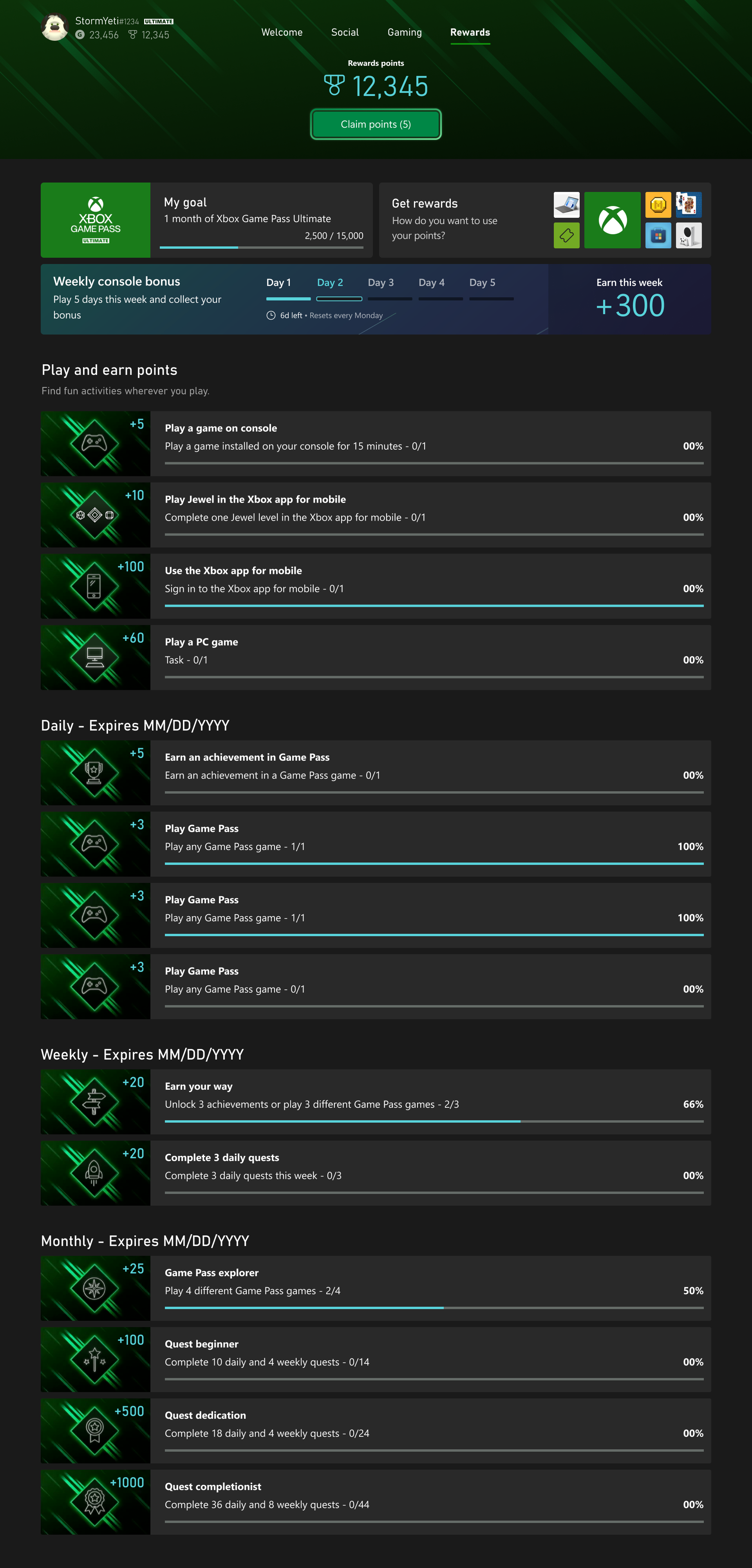
Task: Click the Use the Xbox app phone icon
Action: click(94, 586)
